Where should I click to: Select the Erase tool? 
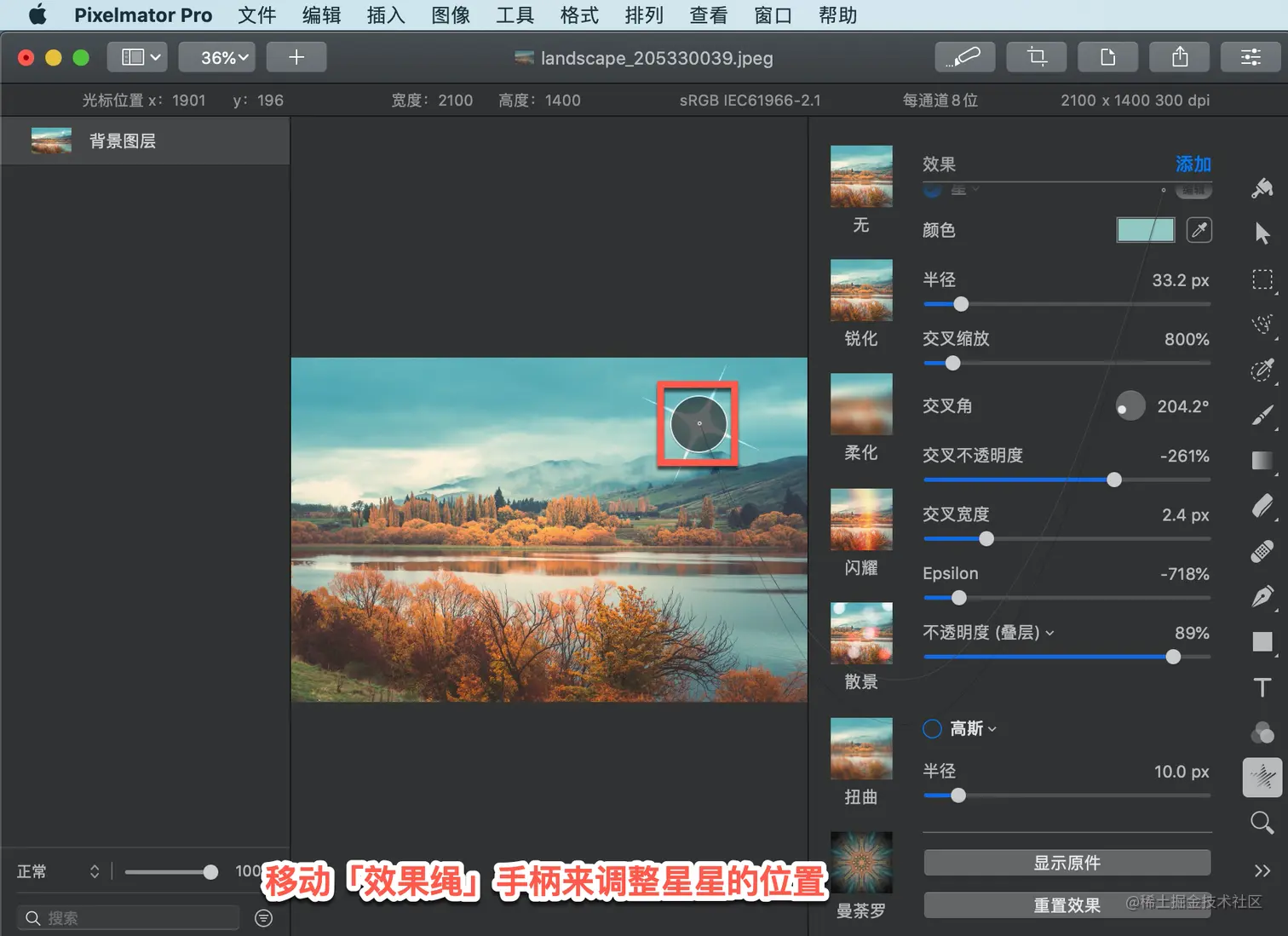click(1262, 506)
